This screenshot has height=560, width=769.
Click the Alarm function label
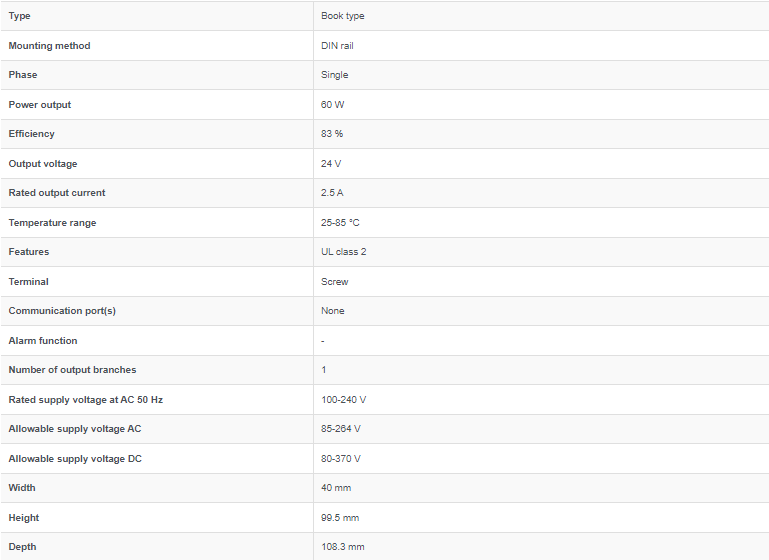tap(43, 341)
